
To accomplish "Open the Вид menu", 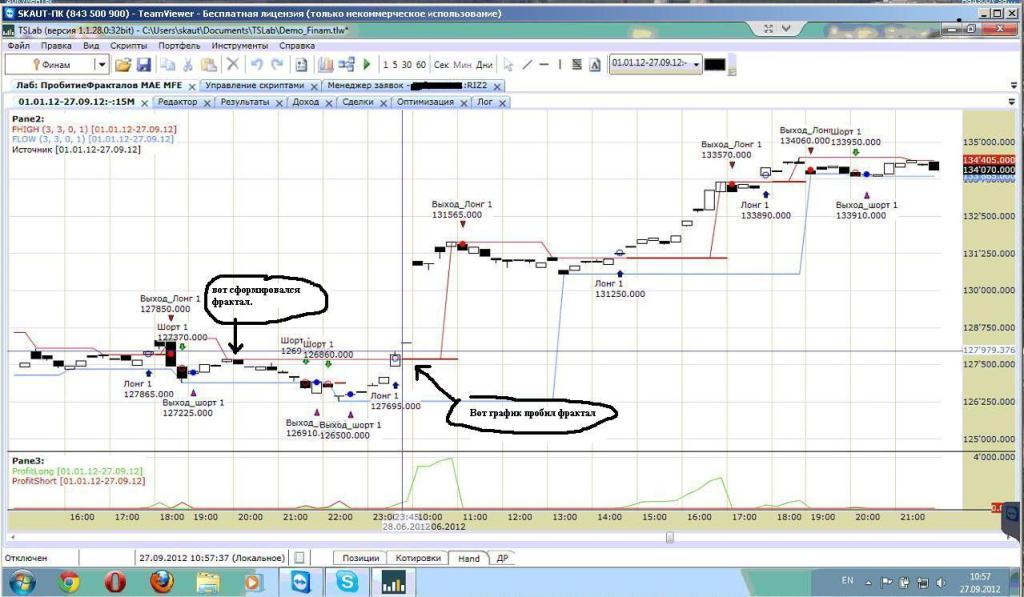I will pos(91,46).
